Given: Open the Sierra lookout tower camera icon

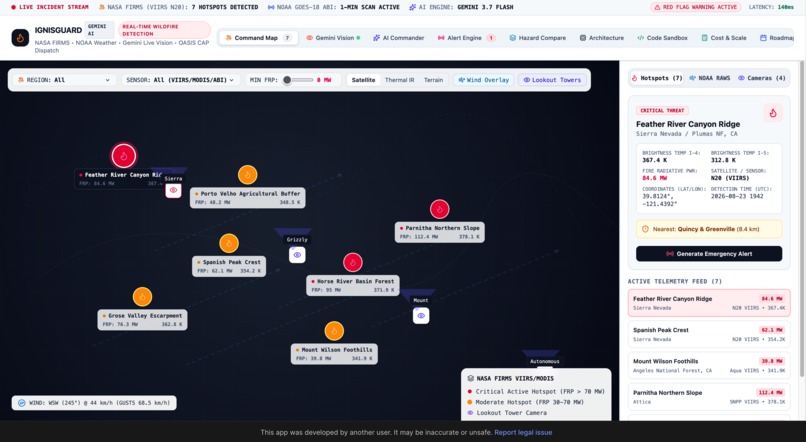Looking at the screenshot, I should point(173,190).
